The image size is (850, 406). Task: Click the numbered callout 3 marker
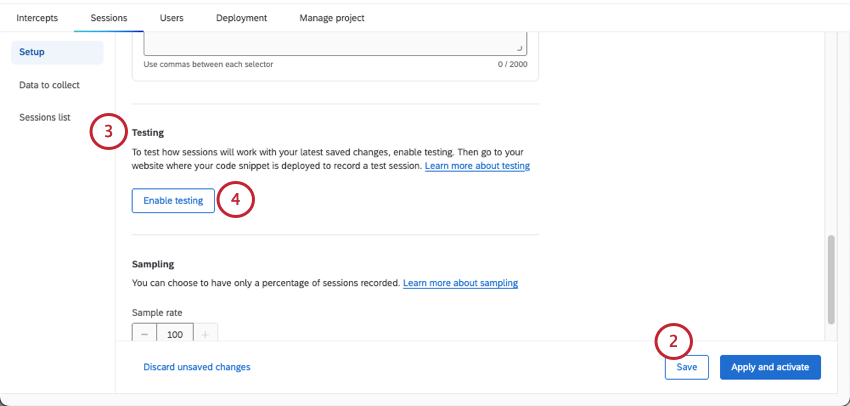(x=109, y=132)
